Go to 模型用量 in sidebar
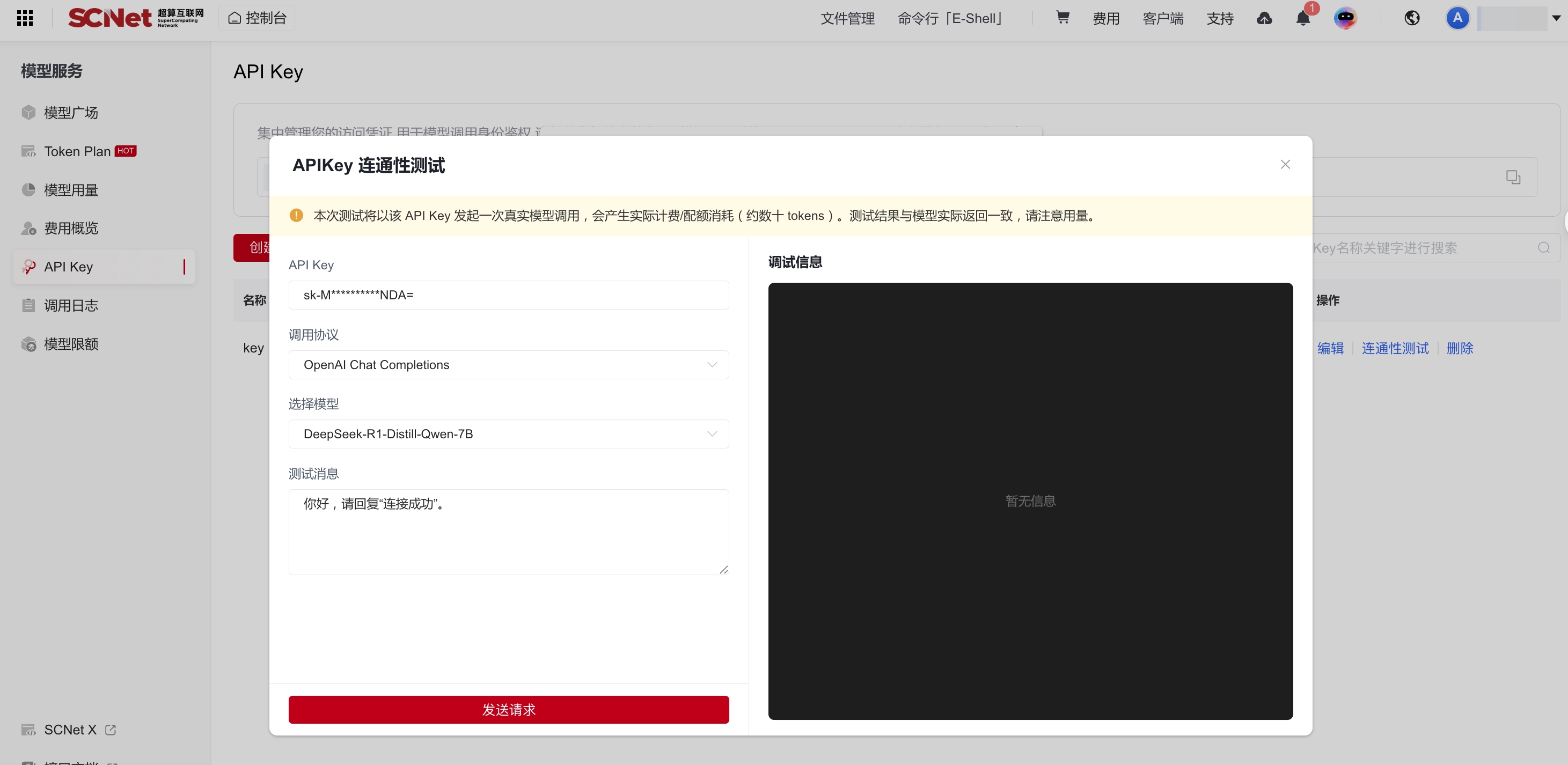 (x=104, y=190)
